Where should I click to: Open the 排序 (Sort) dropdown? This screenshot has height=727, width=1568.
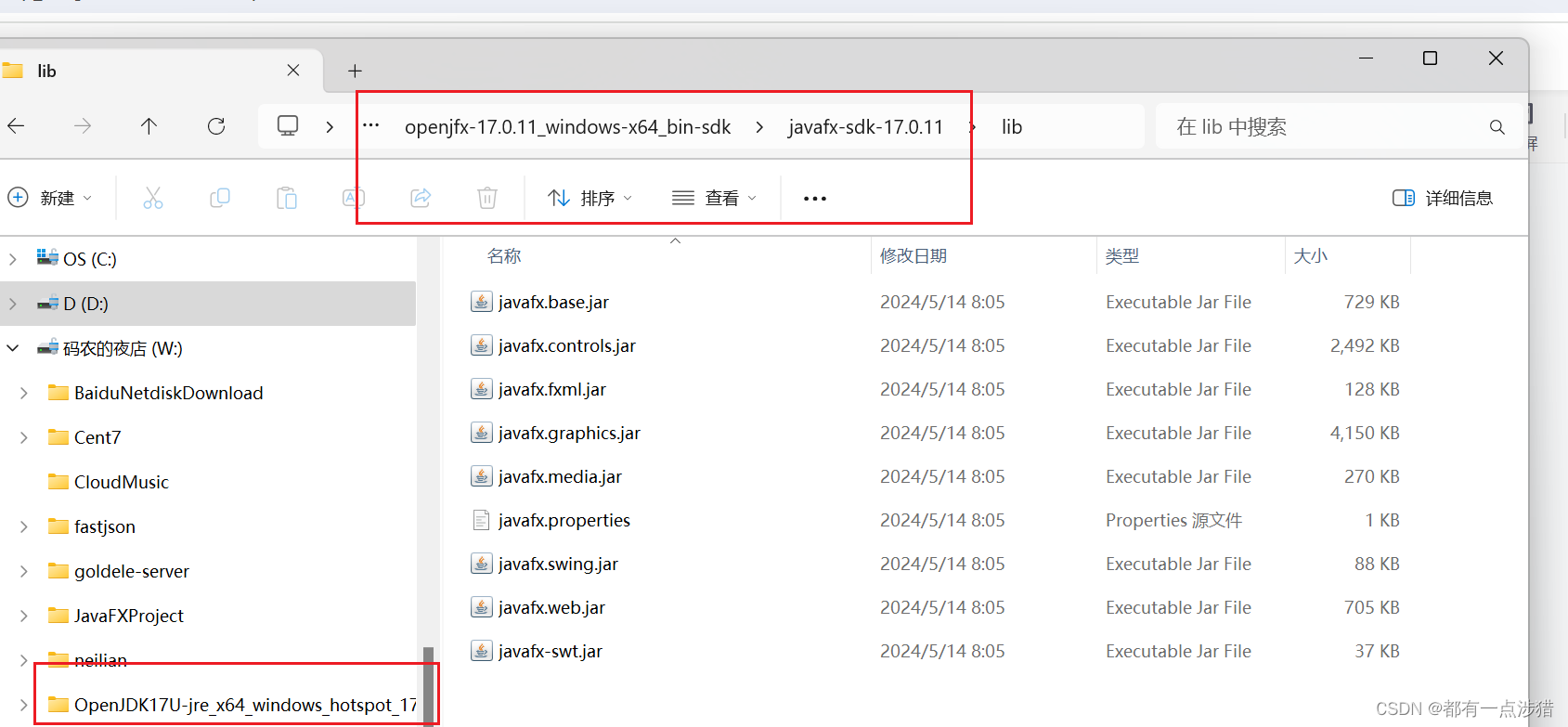[x=590, y=198]
